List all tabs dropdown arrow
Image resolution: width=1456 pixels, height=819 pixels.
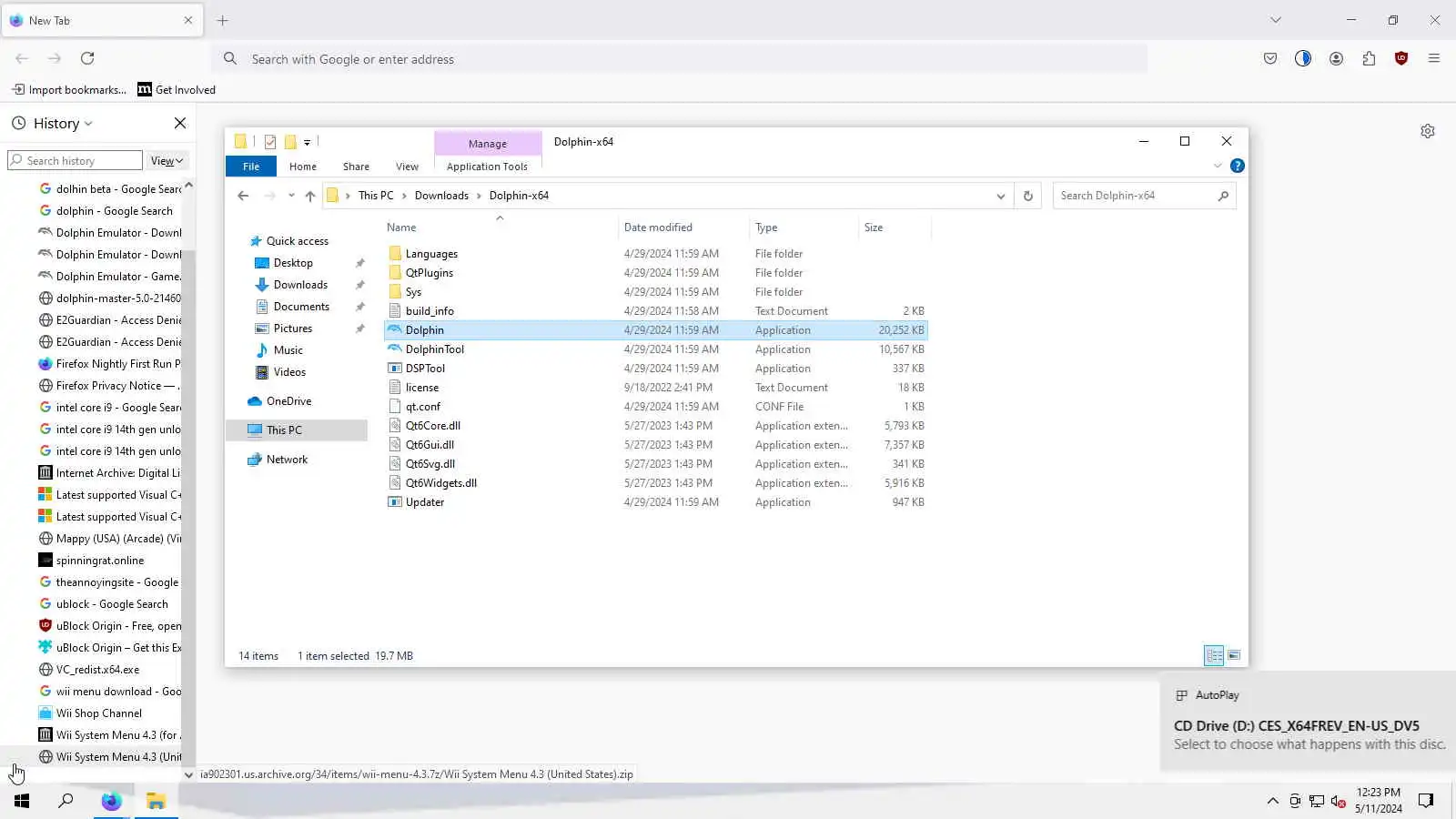click(x=1276, y=20)
